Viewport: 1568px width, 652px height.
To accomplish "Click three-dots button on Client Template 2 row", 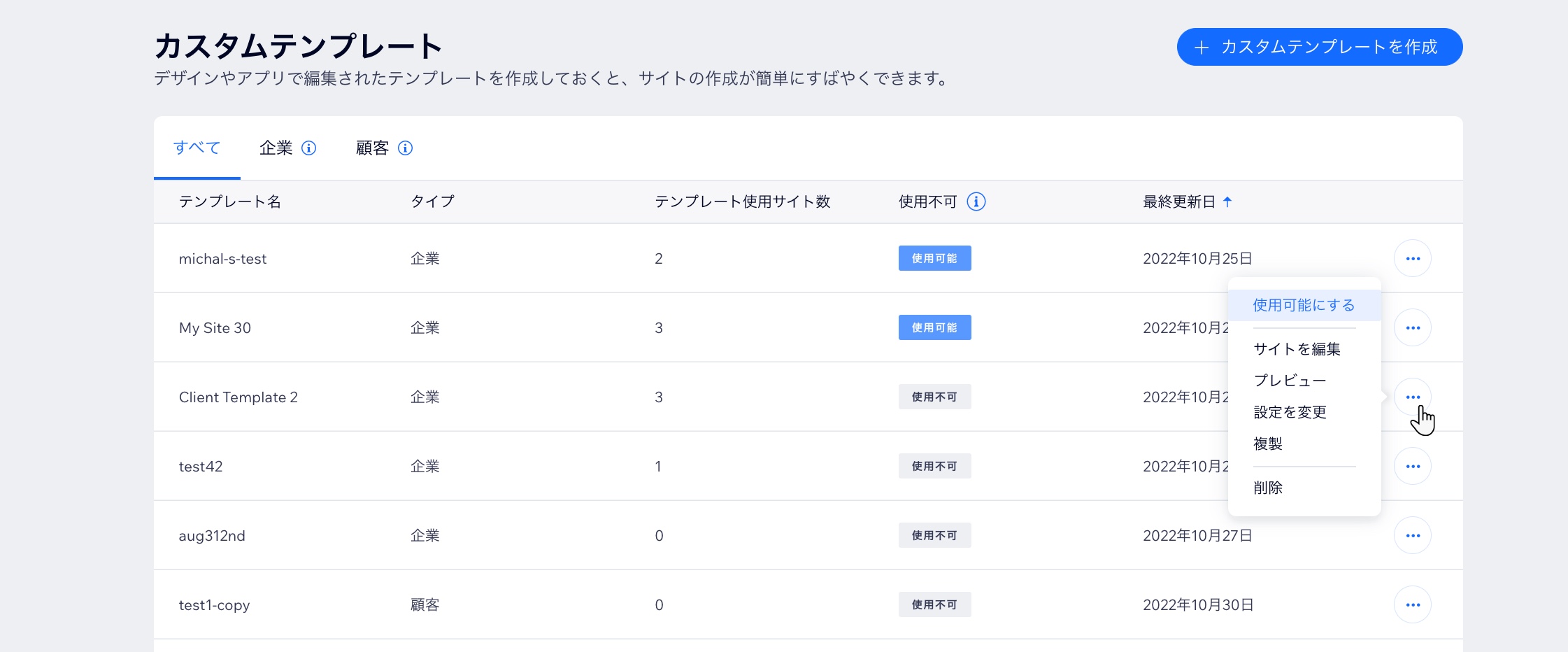I will click(x=1412, y=397).
